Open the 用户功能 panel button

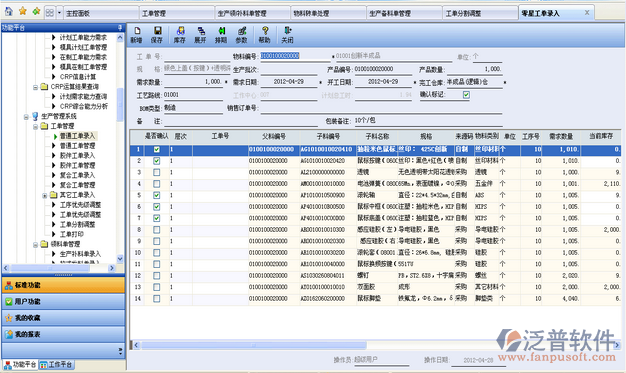coord(63,302)
